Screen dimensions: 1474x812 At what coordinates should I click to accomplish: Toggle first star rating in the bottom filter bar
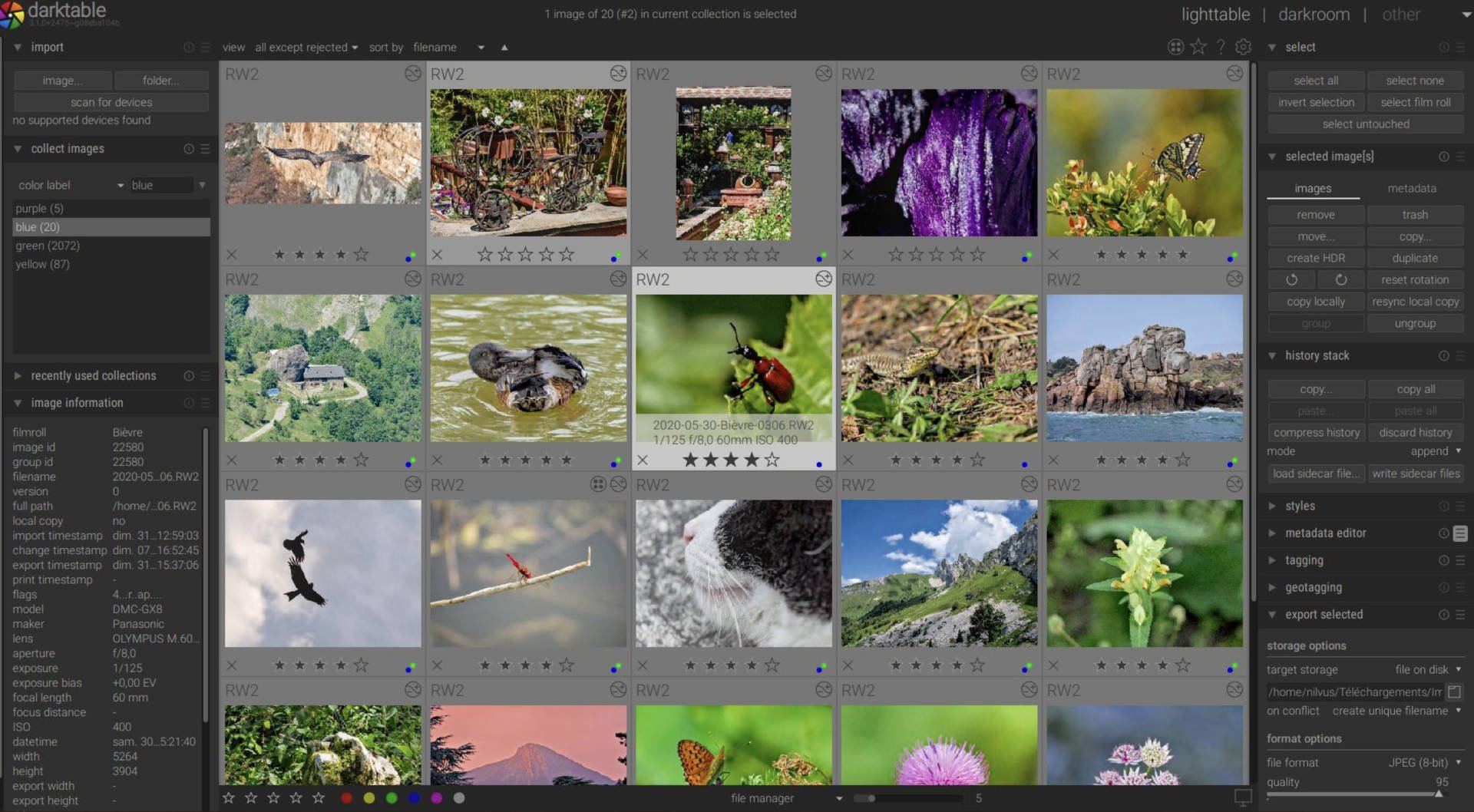click(228, 798)
